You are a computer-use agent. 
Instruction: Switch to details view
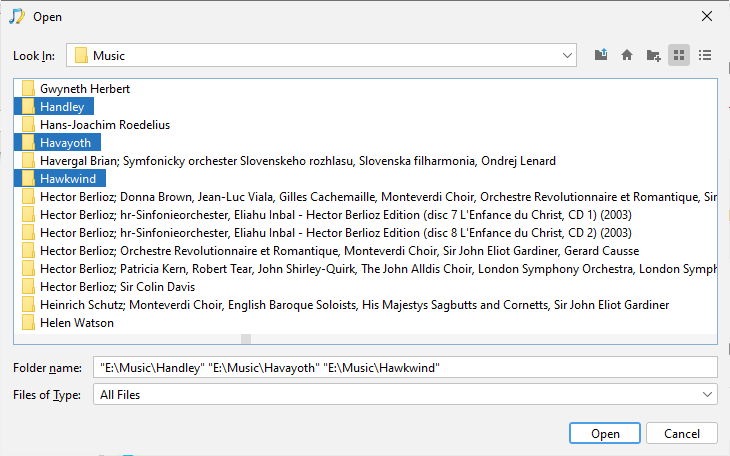[705, 55]
